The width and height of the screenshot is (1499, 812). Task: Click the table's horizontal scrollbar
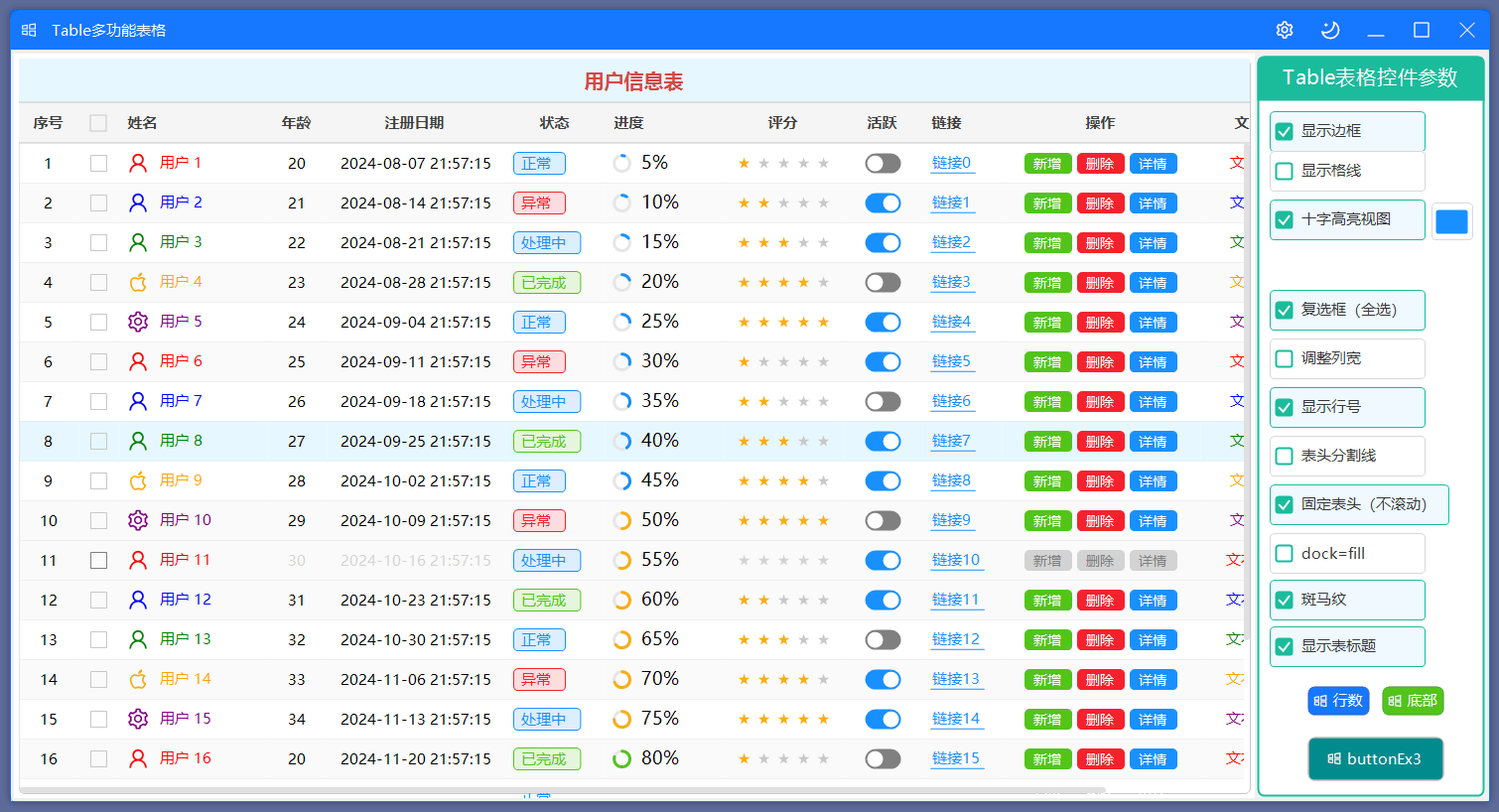pyautogui.click(x=561, y=790)
